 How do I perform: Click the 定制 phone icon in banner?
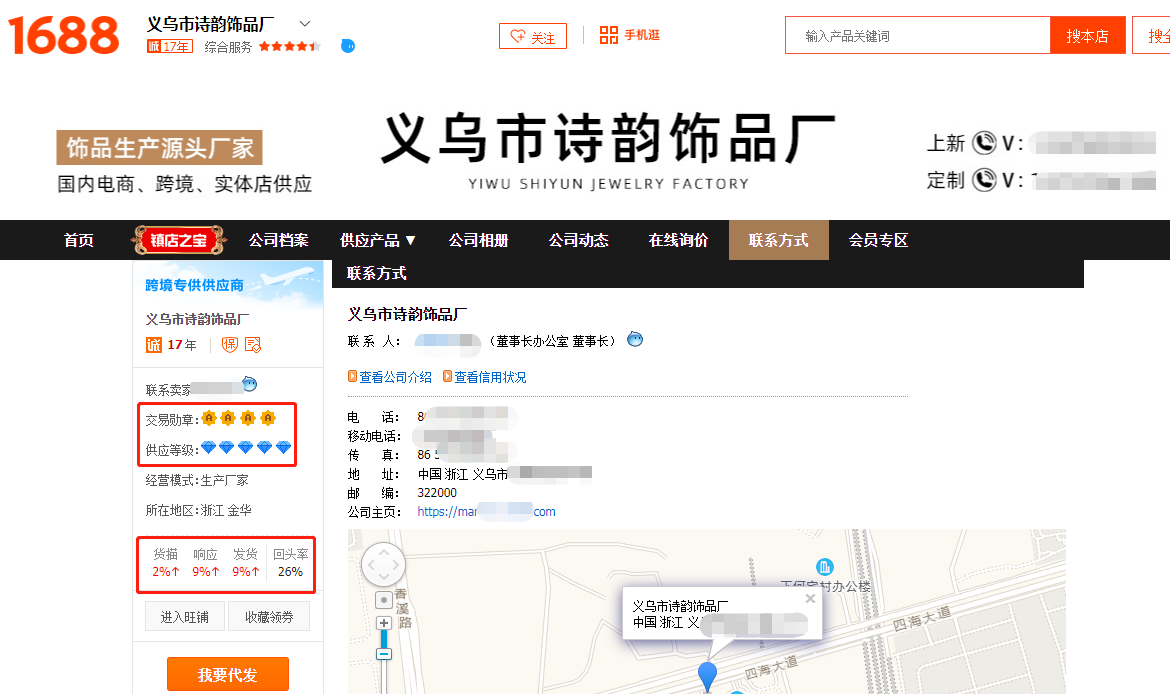(x=984, y=180)
